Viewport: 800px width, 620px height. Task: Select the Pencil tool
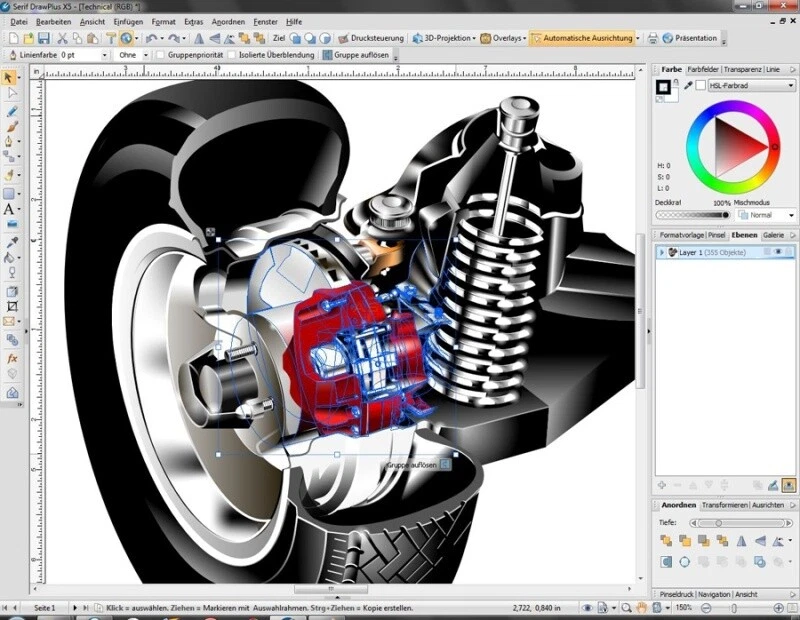pos(11,112)
